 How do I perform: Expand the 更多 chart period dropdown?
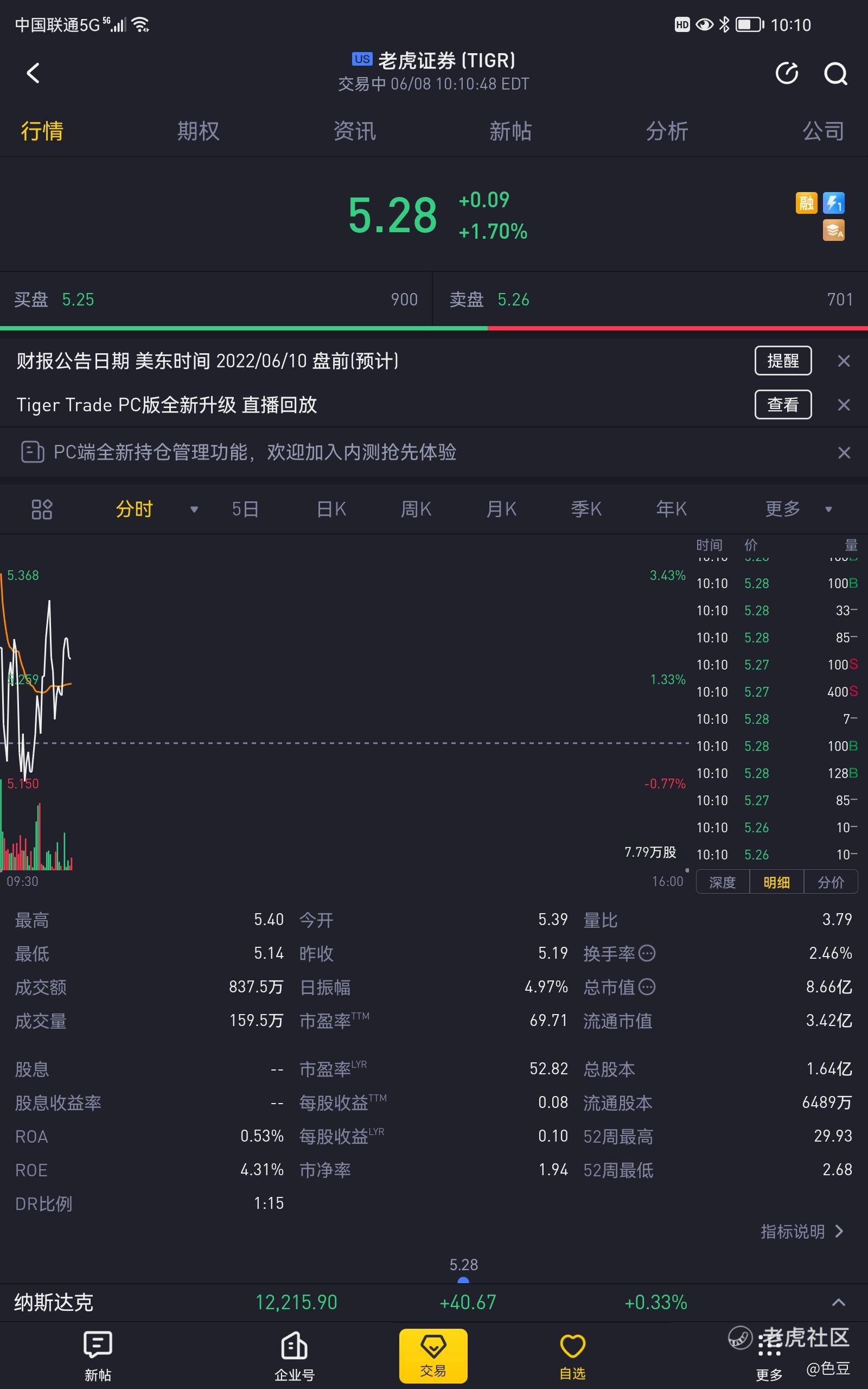[x=828, y=509]
